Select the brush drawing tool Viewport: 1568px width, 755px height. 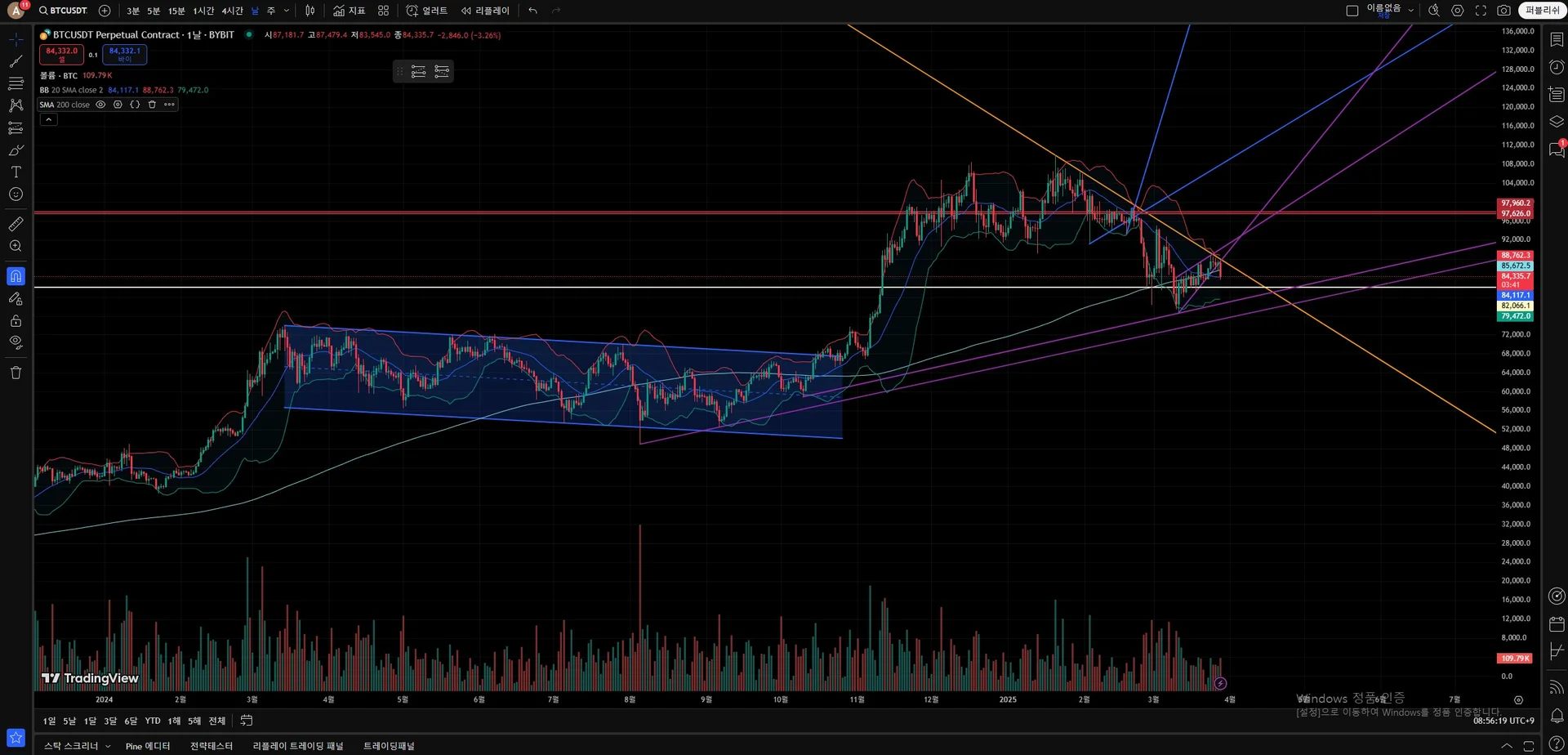[16, 150]
